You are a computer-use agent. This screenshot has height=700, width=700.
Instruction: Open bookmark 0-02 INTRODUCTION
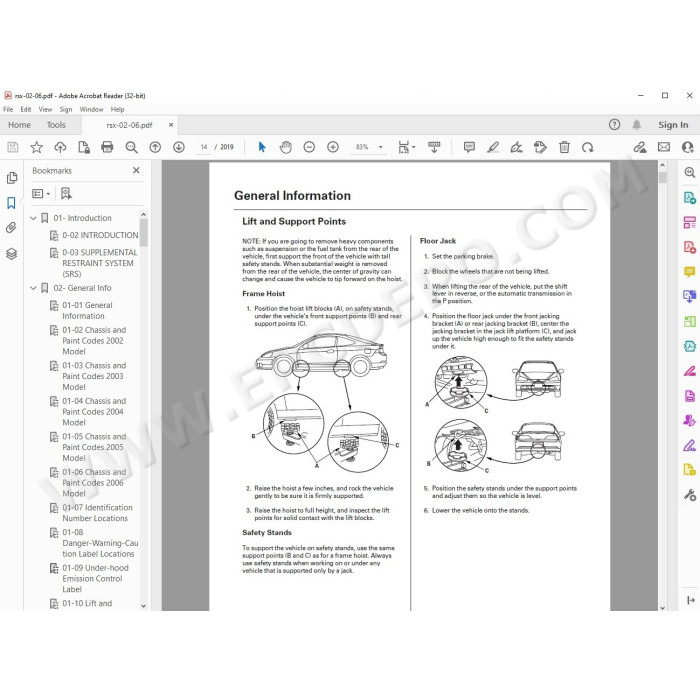(x=100, y=235)
